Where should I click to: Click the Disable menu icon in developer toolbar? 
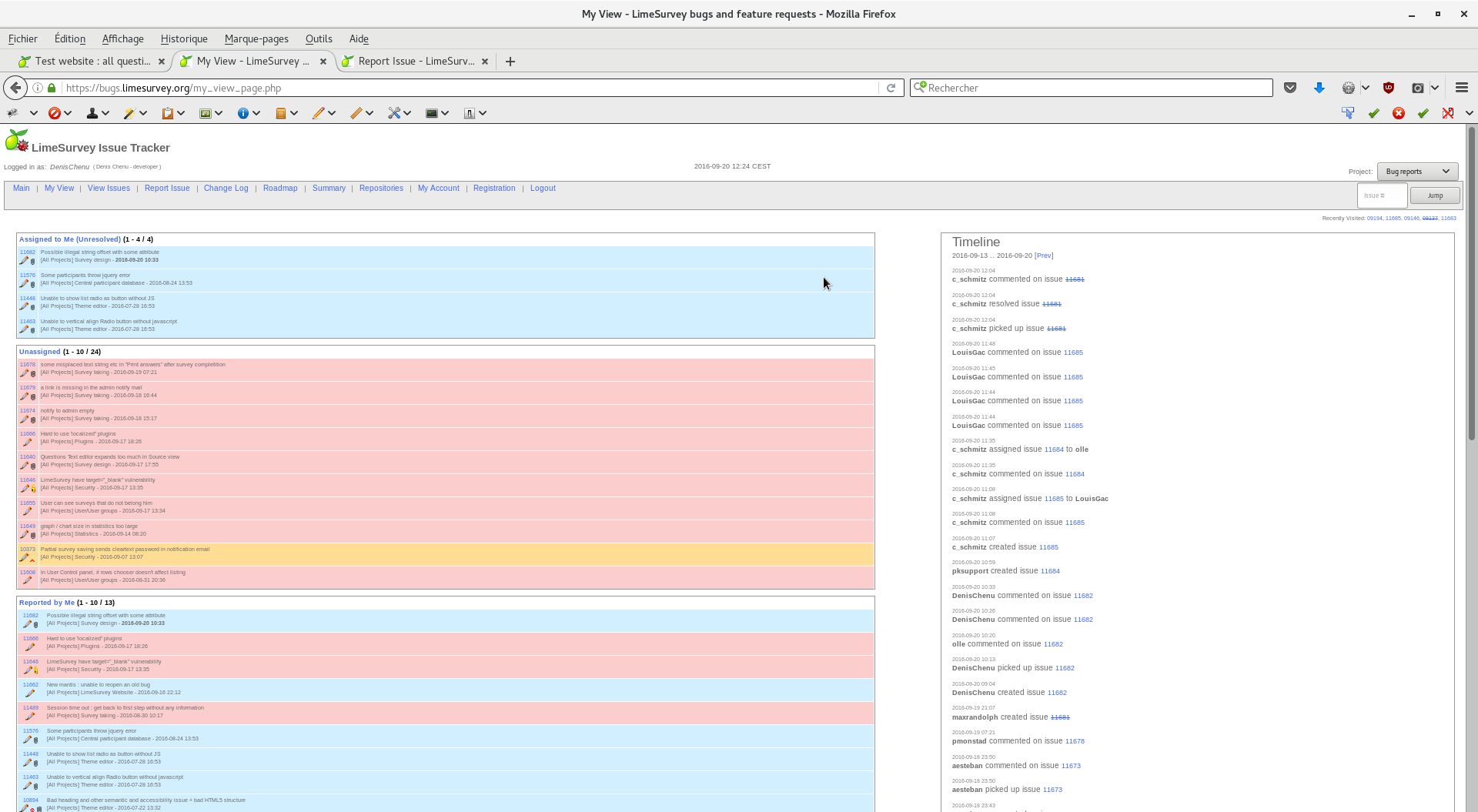(55, 113)
